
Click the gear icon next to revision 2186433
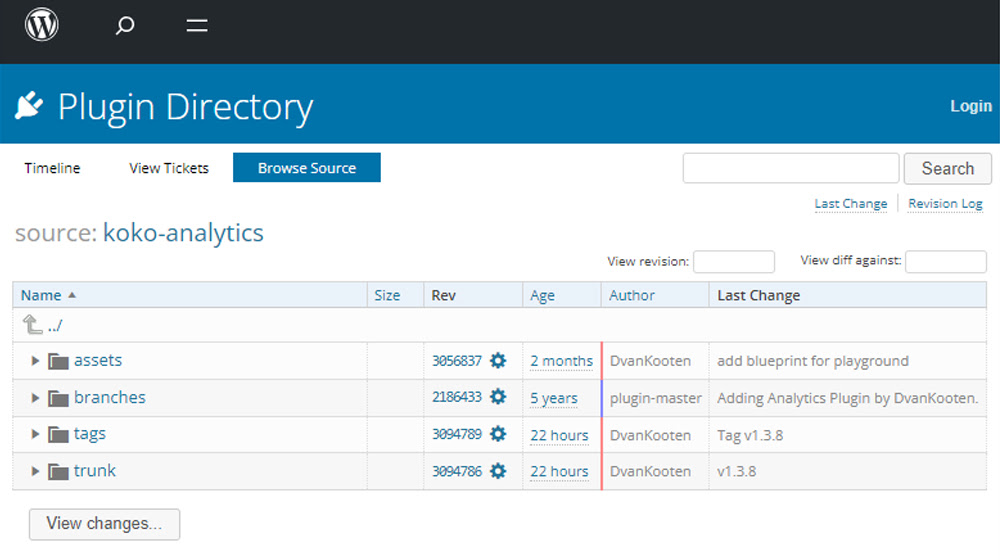(x=498, y=397)
